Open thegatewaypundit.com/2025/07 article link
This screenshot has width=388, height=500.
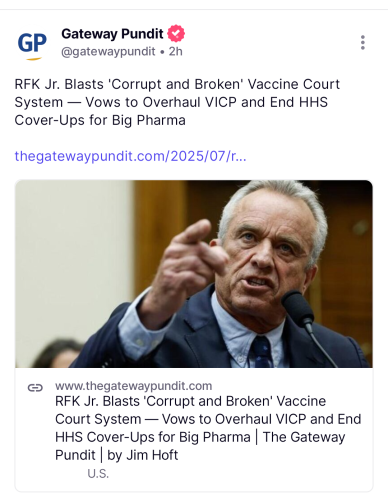[130, 156]
